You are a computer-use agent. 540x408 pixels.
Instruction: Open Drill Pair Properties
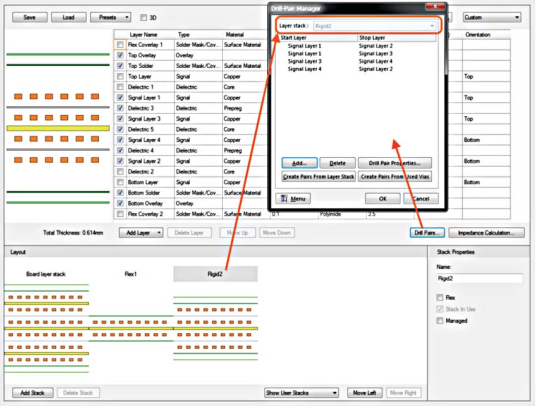pyautogui.click(x=395, y=163)
